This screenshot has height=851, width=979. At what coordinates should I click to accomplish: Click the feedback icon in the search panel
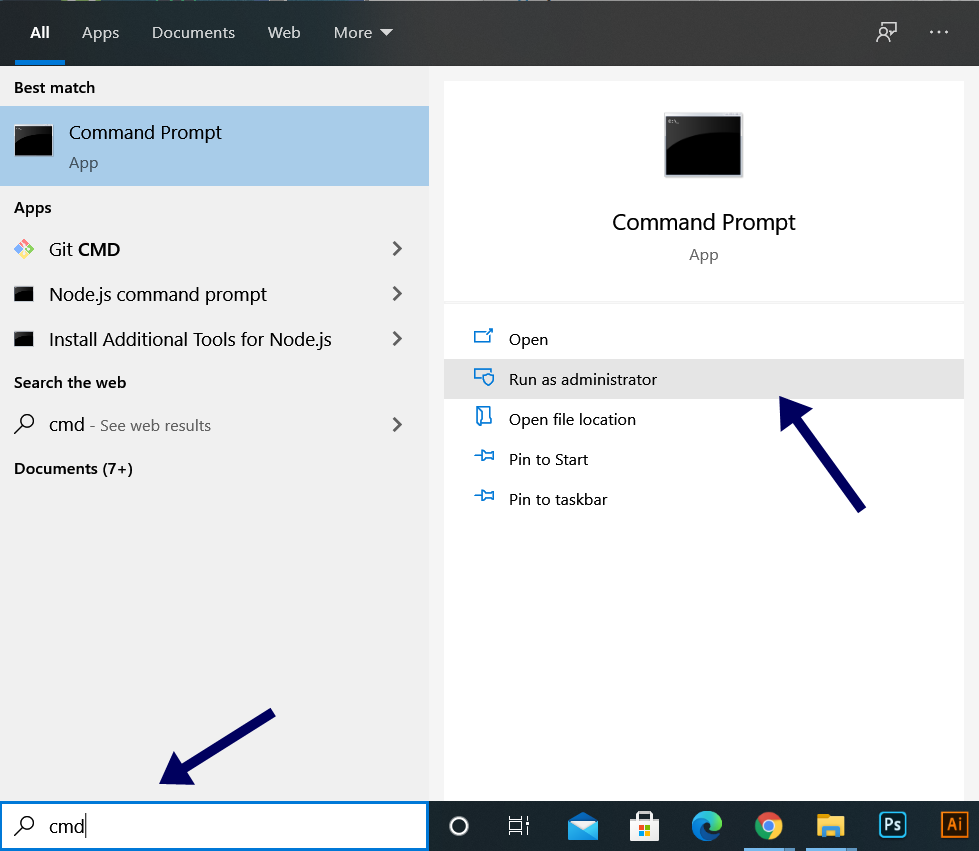886,32
